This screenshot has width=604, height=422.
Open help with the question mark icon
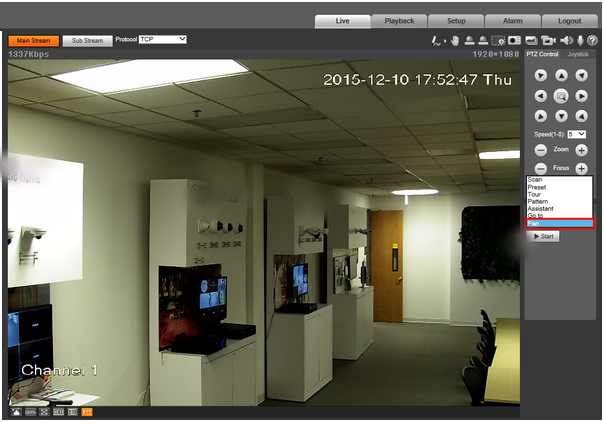coord(592,40)
